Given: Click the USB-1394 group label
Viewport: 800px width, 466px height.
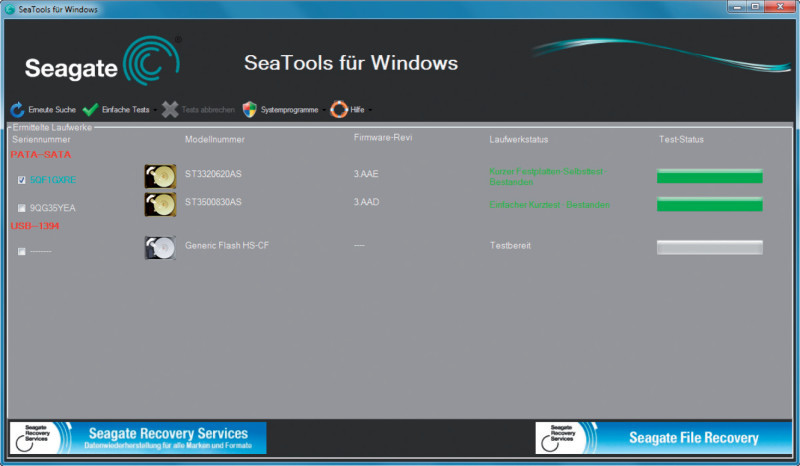Looking at the screenshot, I should click(x=35, y=226).
